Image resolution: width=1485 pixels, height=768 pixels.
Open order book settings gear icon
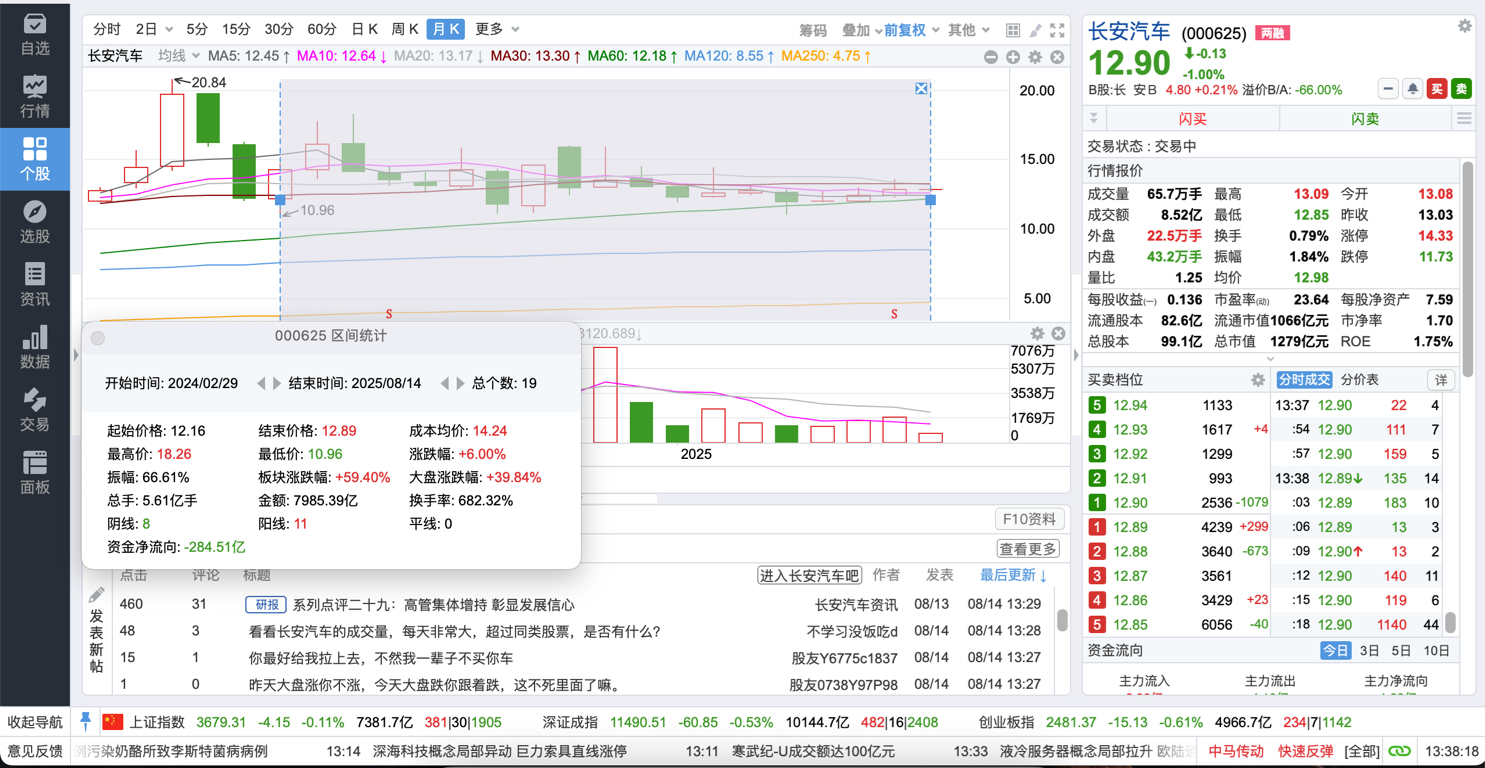coord(1258,380)
